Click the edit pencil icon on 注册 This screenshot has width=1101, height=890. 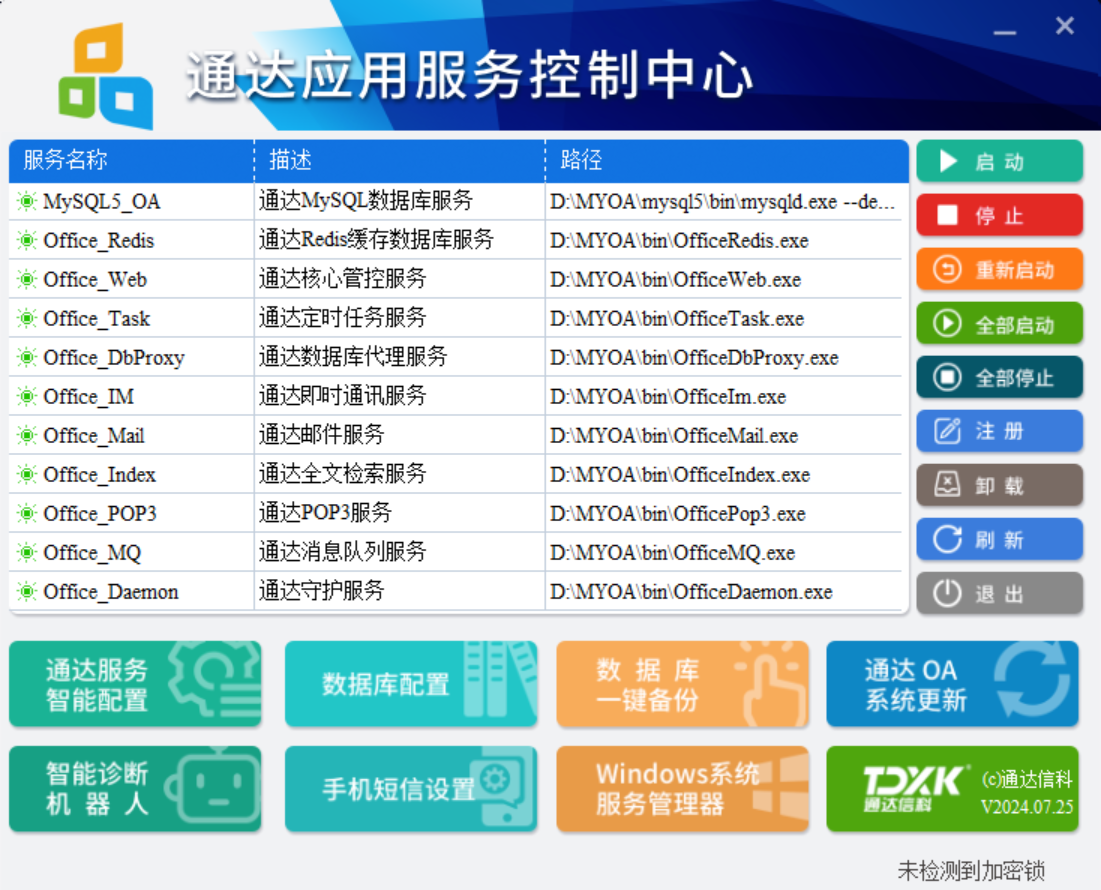947,432
